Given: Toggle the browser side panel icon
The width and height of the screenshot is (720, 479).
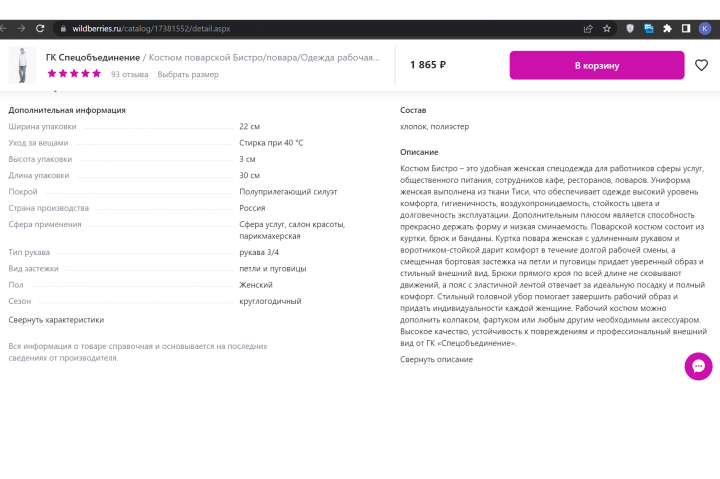Looking at the screenshot, I should pyautogui.click(x=686, y=28).
